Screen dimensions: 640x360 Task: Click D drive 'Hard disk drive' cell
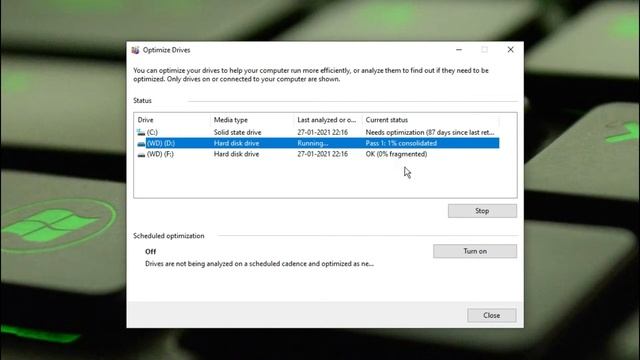[236, 143]
